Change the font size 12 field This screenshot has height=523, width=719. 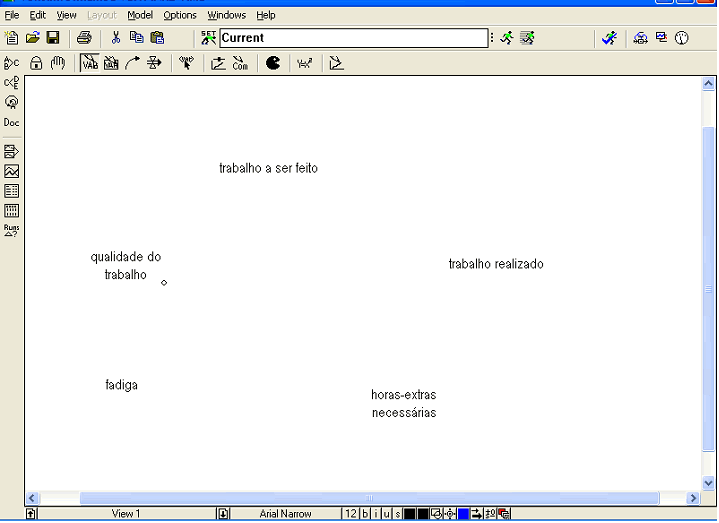350,514
